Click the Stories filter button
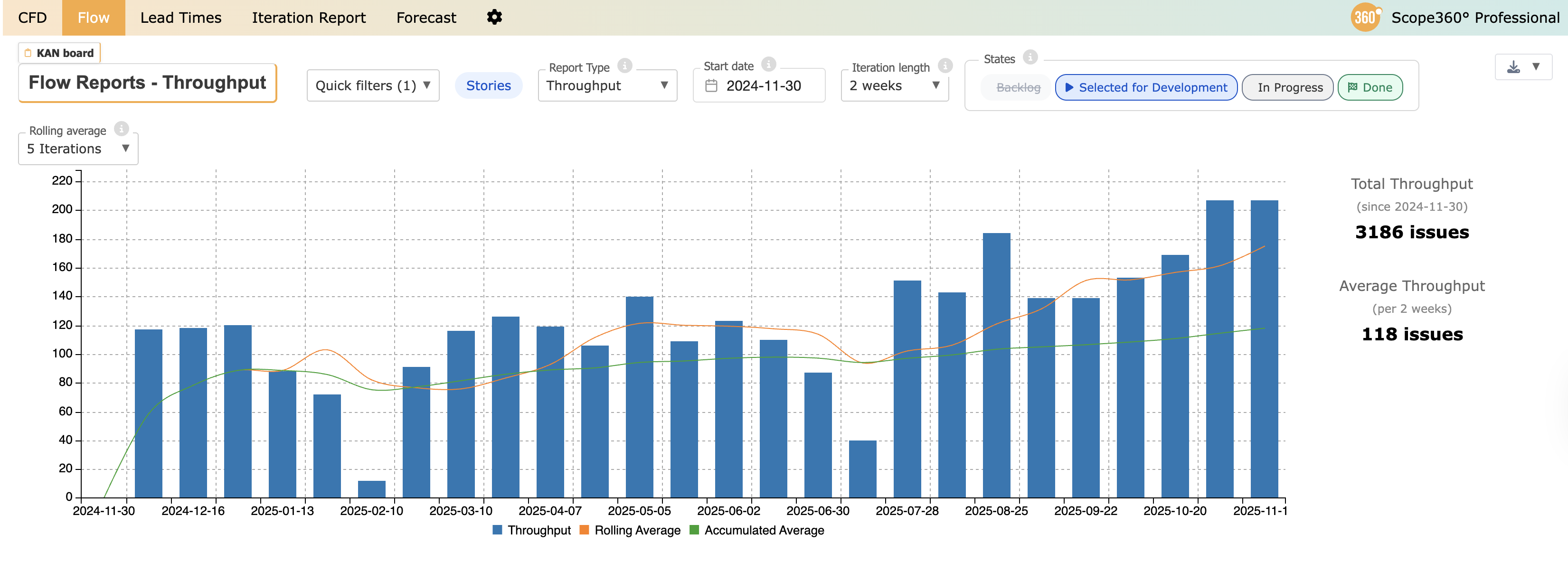Screen dimensions: 1568x562 (488, 86)
